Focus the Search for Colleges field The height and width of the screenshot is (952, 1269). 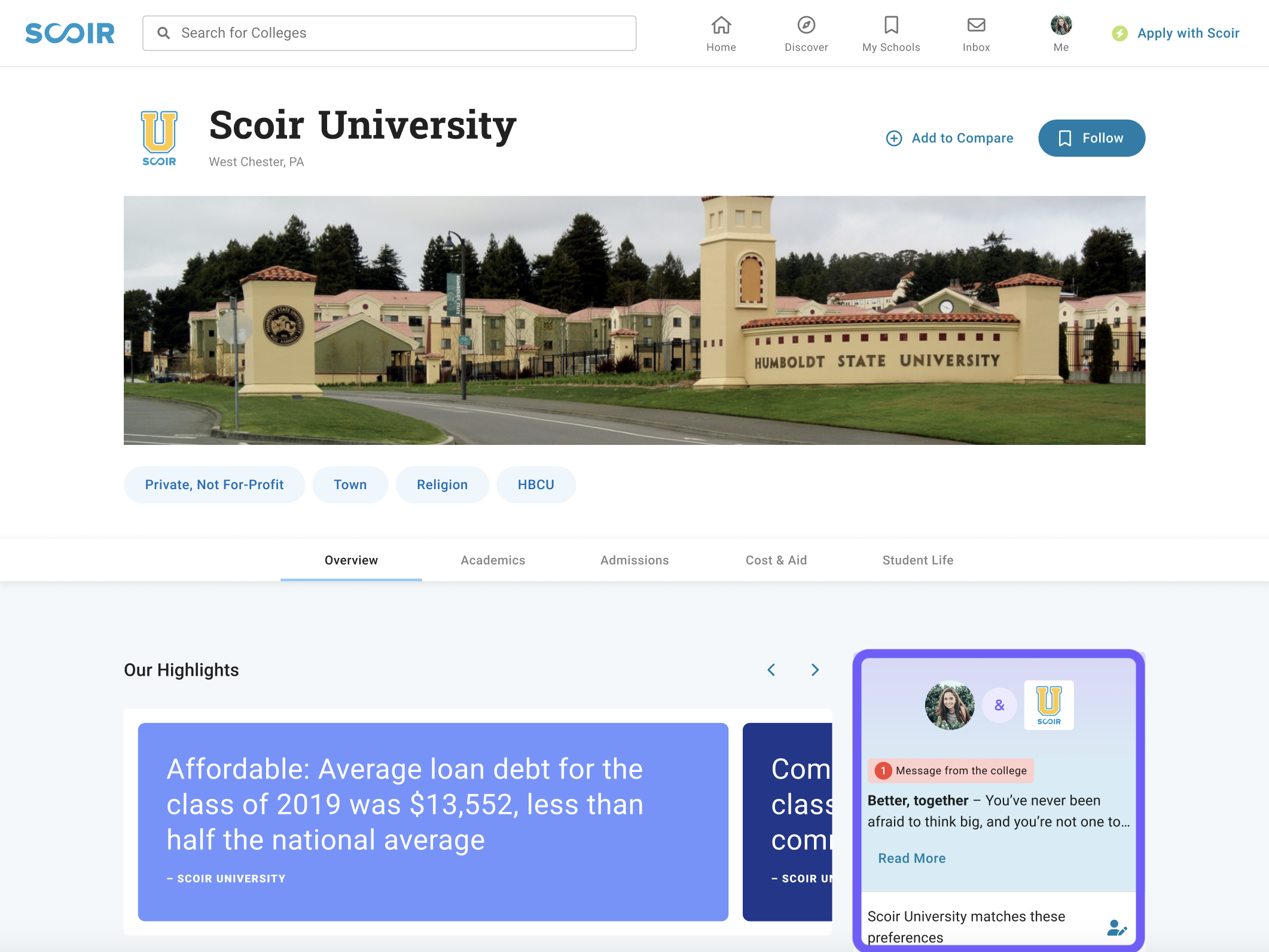pos(389,33)
